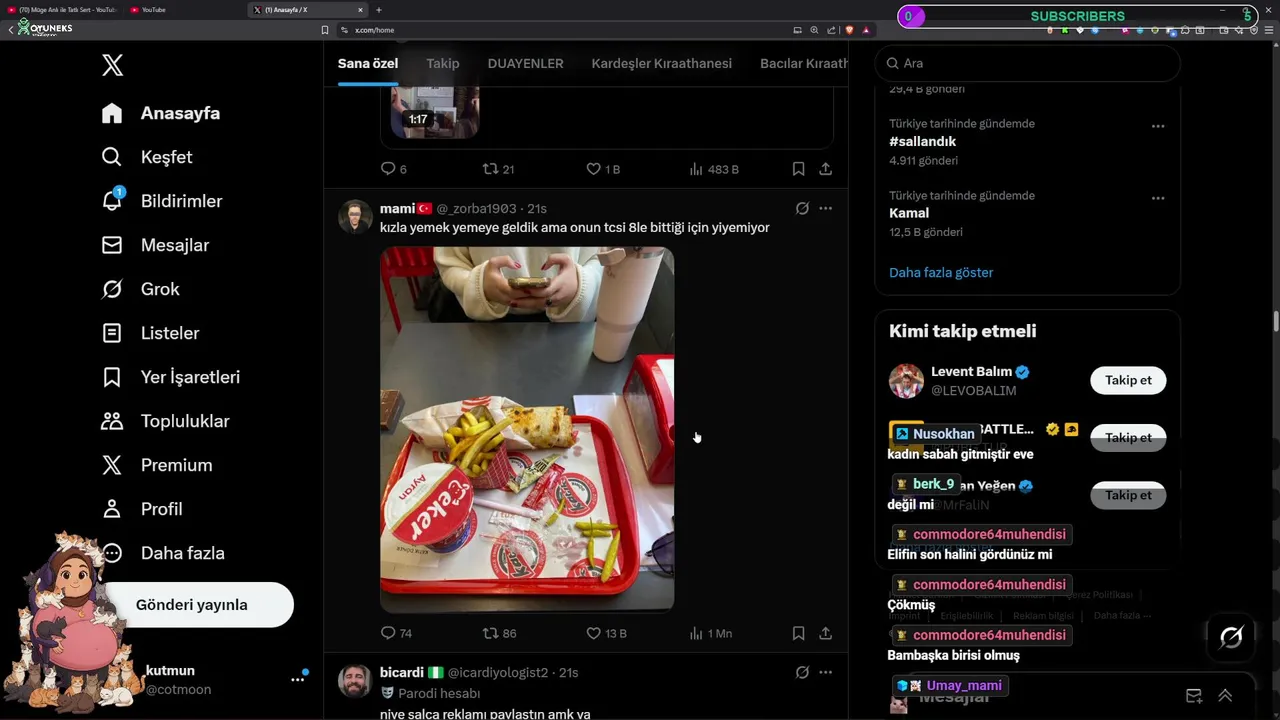Bookmark mami's post

[798, 633]
